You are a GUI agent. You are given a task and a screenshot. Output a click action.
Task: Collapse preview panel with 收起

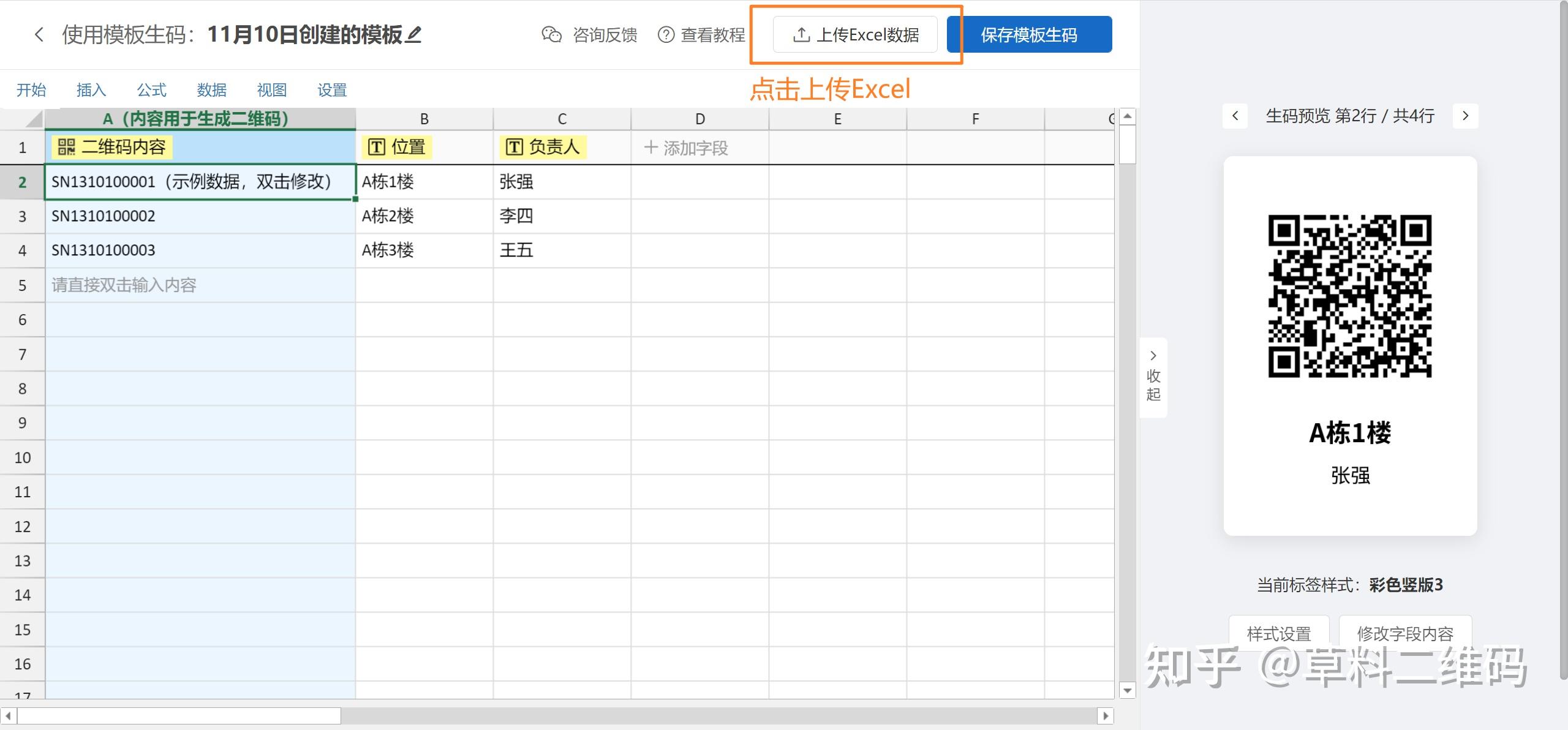coord(1153,377)
